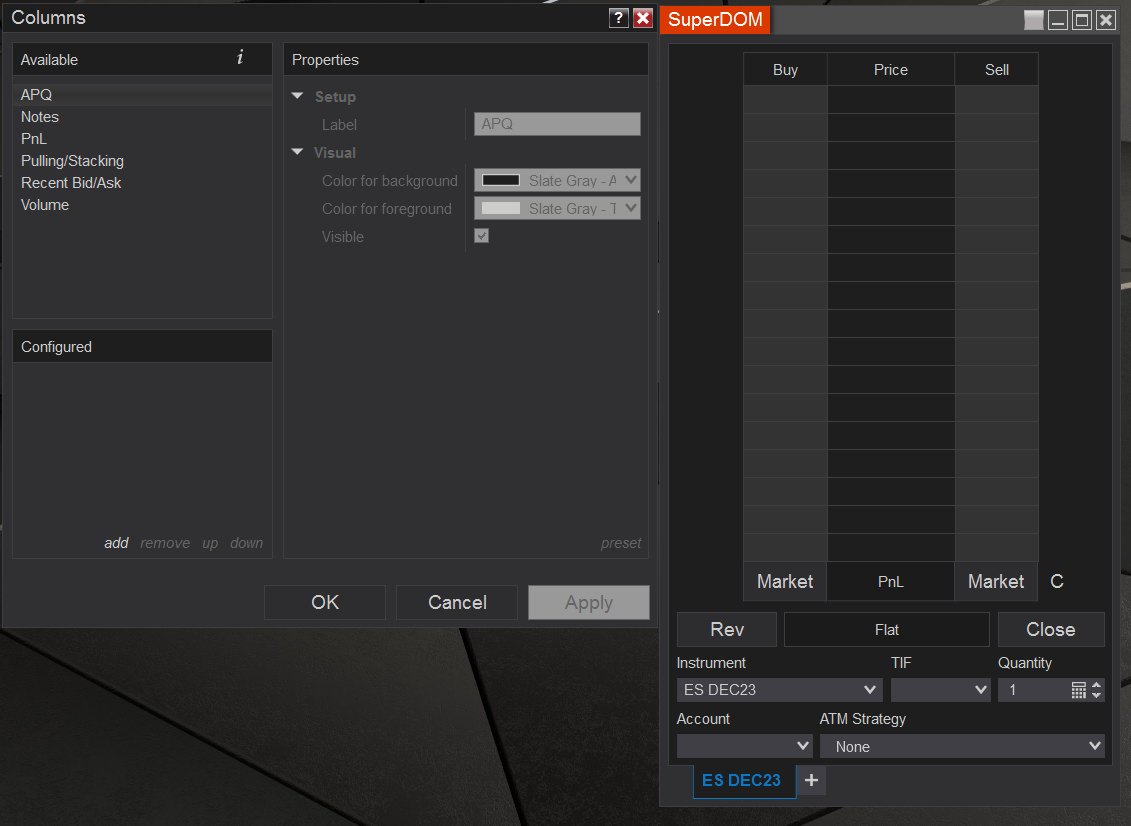The image size is (1131, 826).
Task: Click Market button under Buy column
Action: tap(785, 581)
